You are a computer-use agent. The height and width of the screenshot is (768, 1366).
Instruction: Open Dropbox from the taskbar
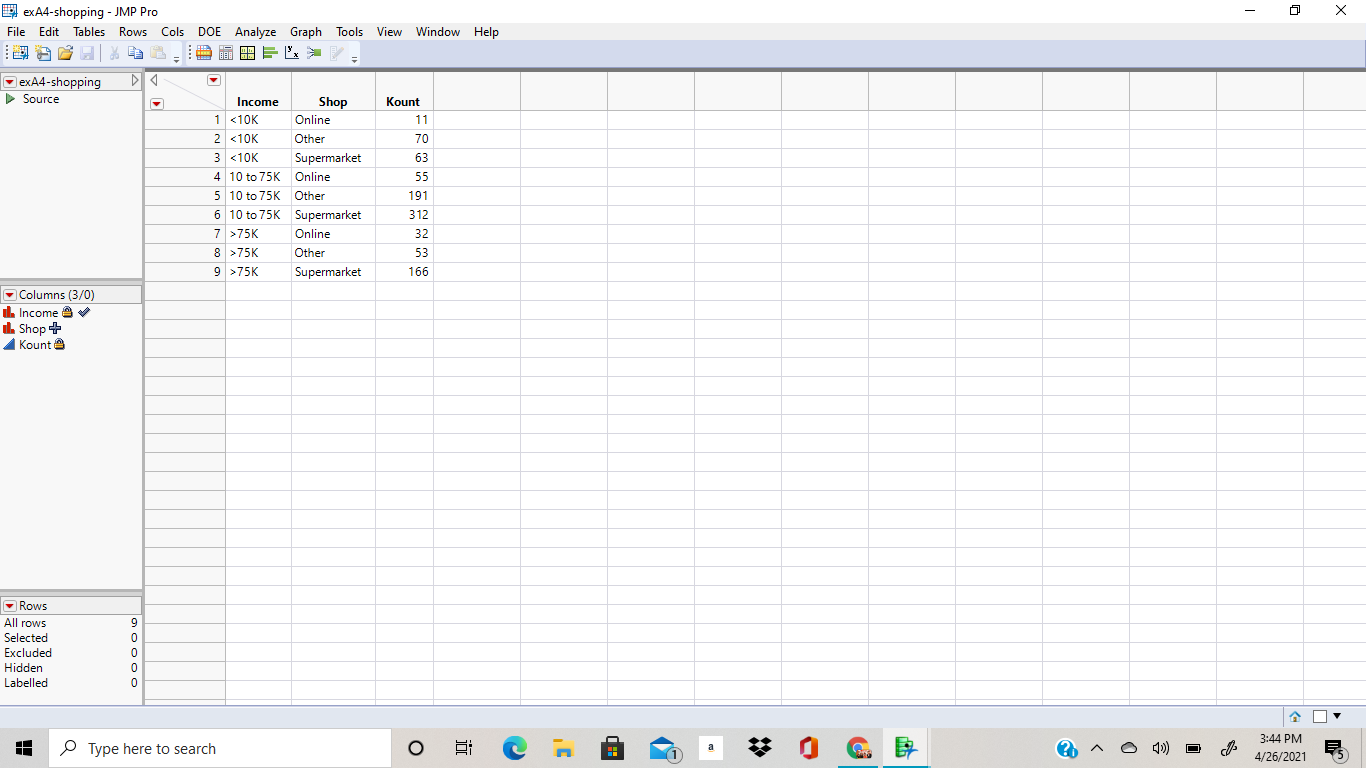pyautogui.click(x=760, y=748)
